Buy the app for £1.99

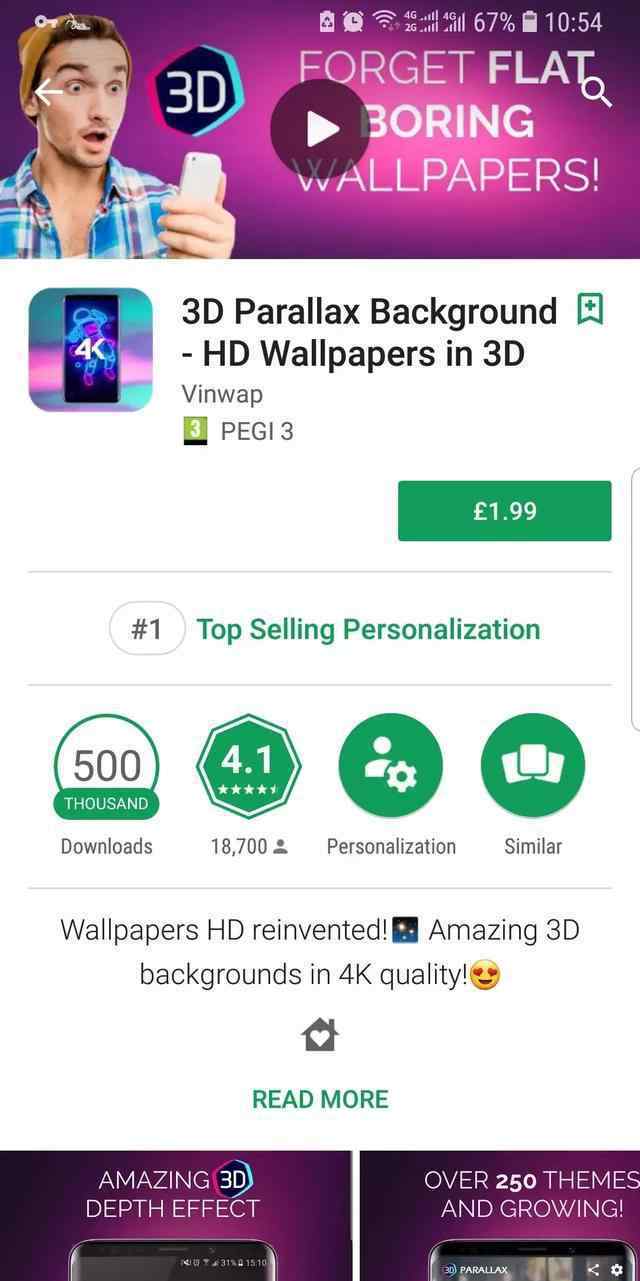tap(504, 511)
